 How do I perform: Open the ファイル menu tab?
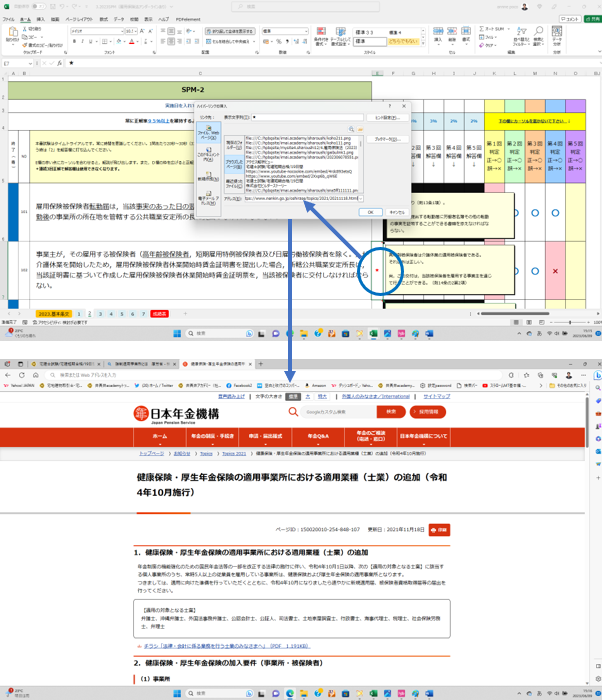tap(8, 20)
